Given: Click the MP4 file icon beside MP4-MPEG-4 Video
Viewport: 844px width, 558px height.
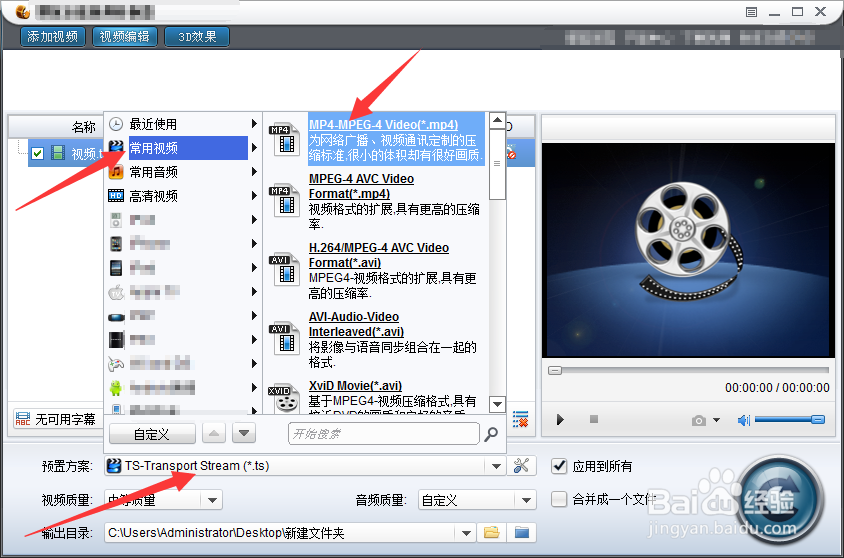Looking at the screenshot, I should coord(284,139).
